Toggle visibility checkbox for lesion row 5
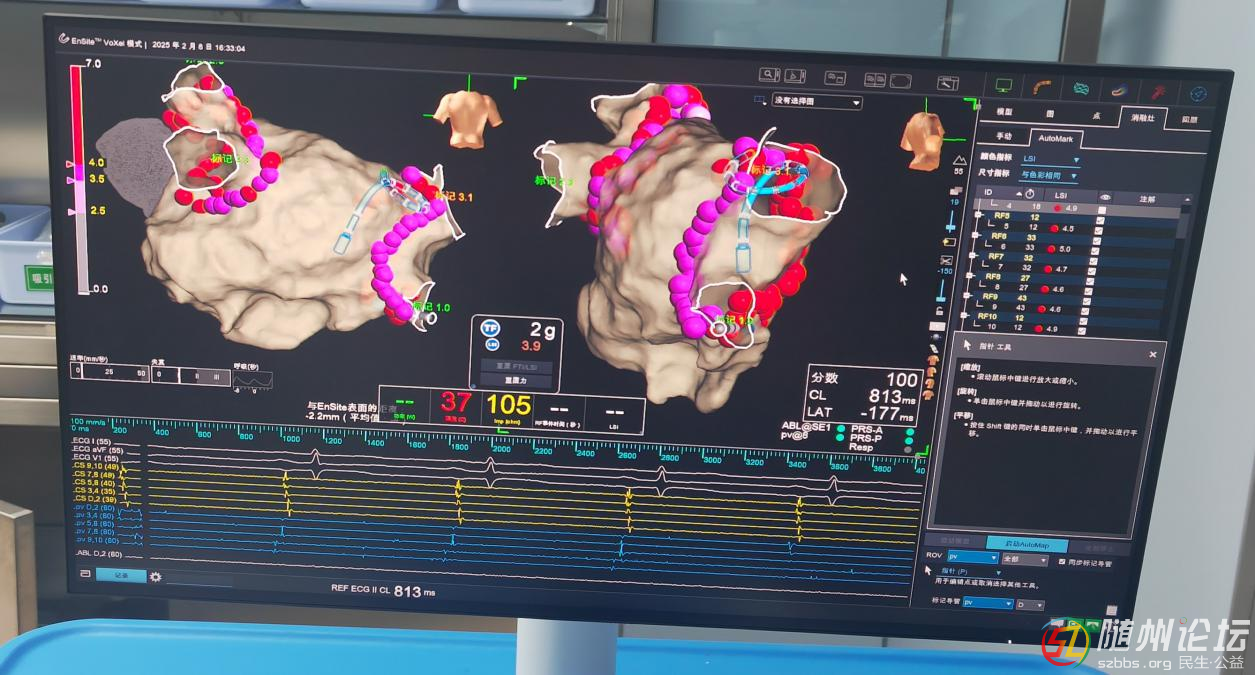 point(1098,231)
